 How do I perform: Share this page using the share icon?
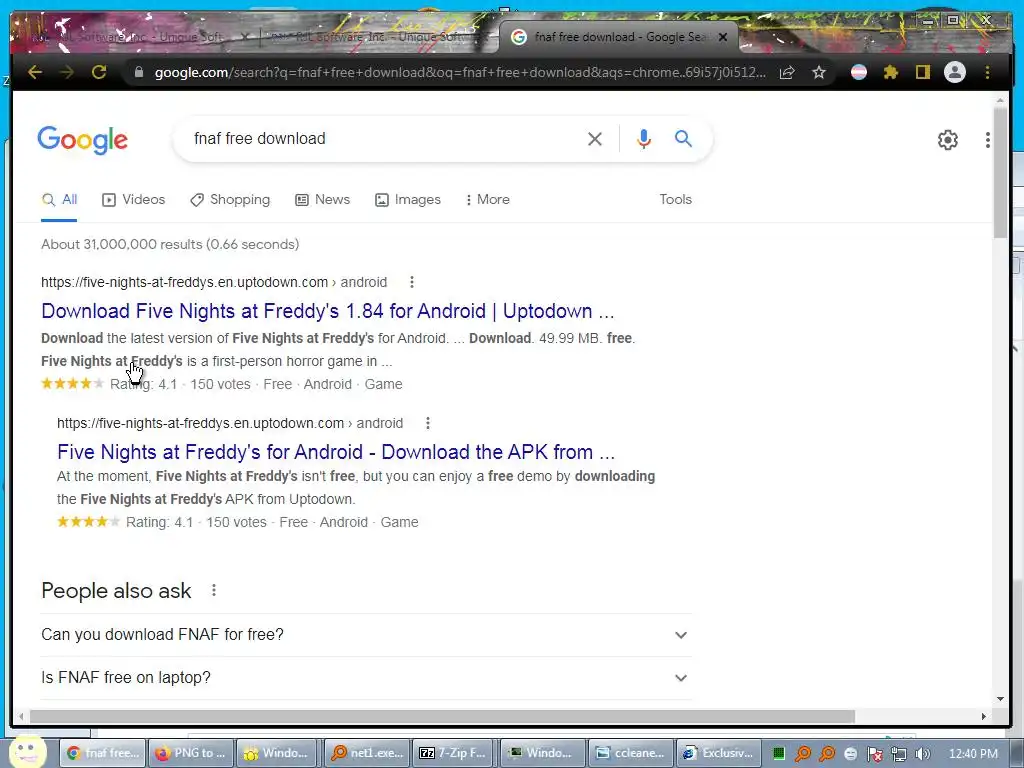tap(787, 72)
